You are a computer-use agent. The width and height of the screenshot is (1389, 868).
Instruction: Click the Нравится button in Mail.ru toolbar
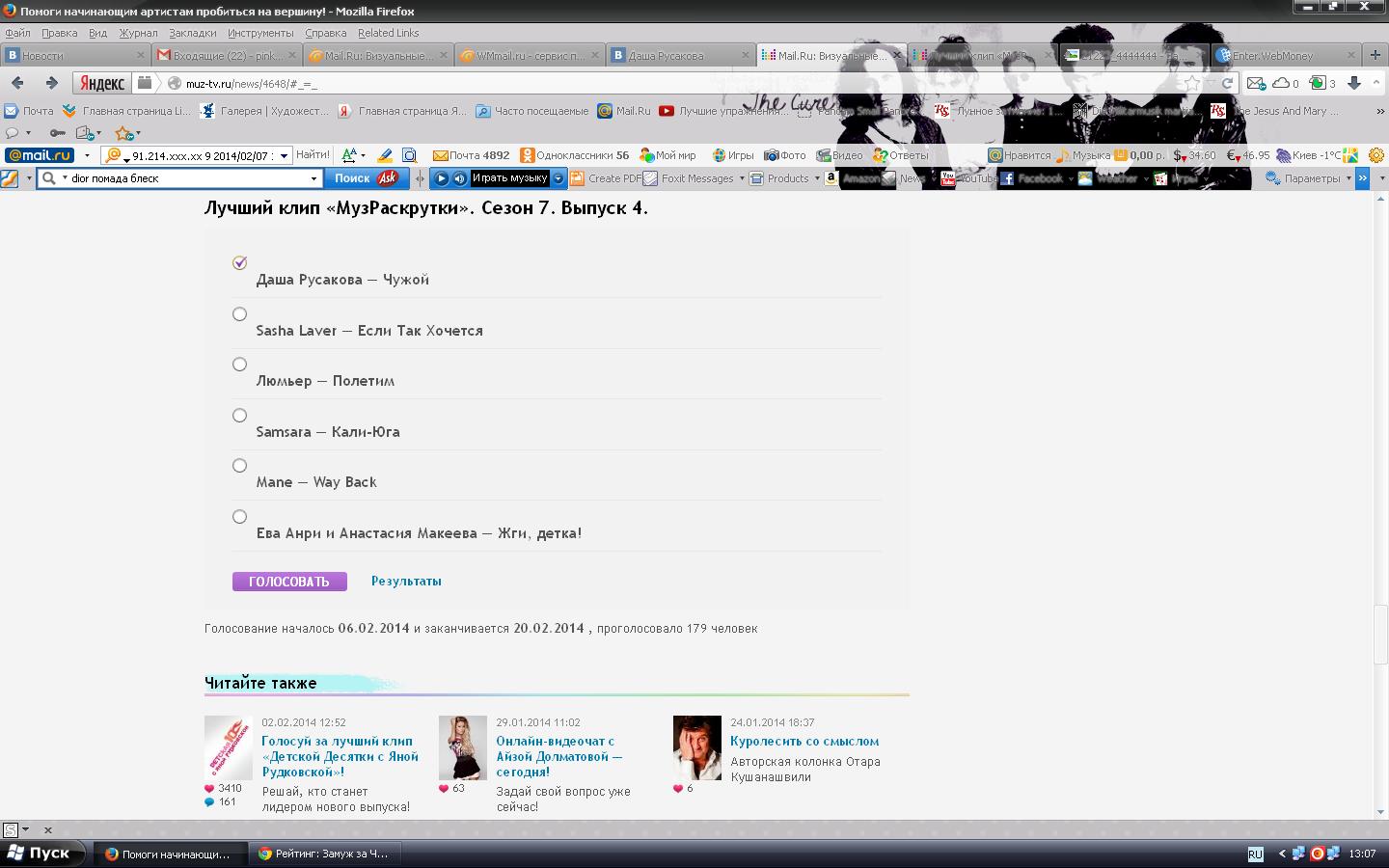pos(1020,154)
